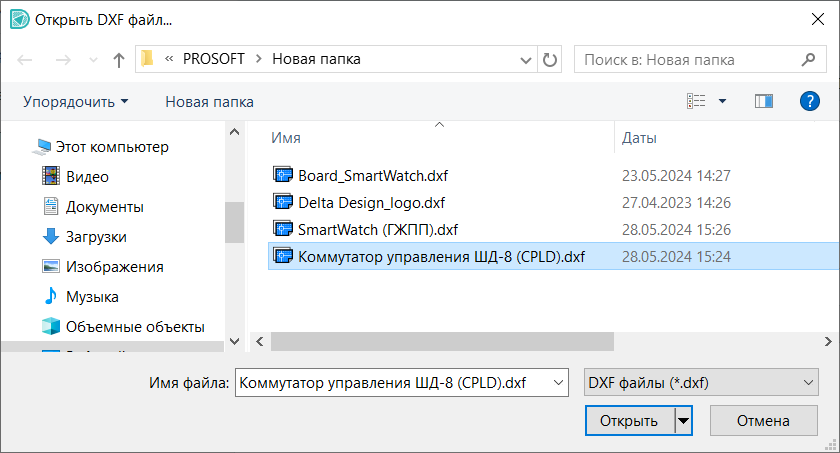This screenshot has width=840, height=453.
Task: Expand the Открыть button split arrow
Action: click(x=685, y=421)
